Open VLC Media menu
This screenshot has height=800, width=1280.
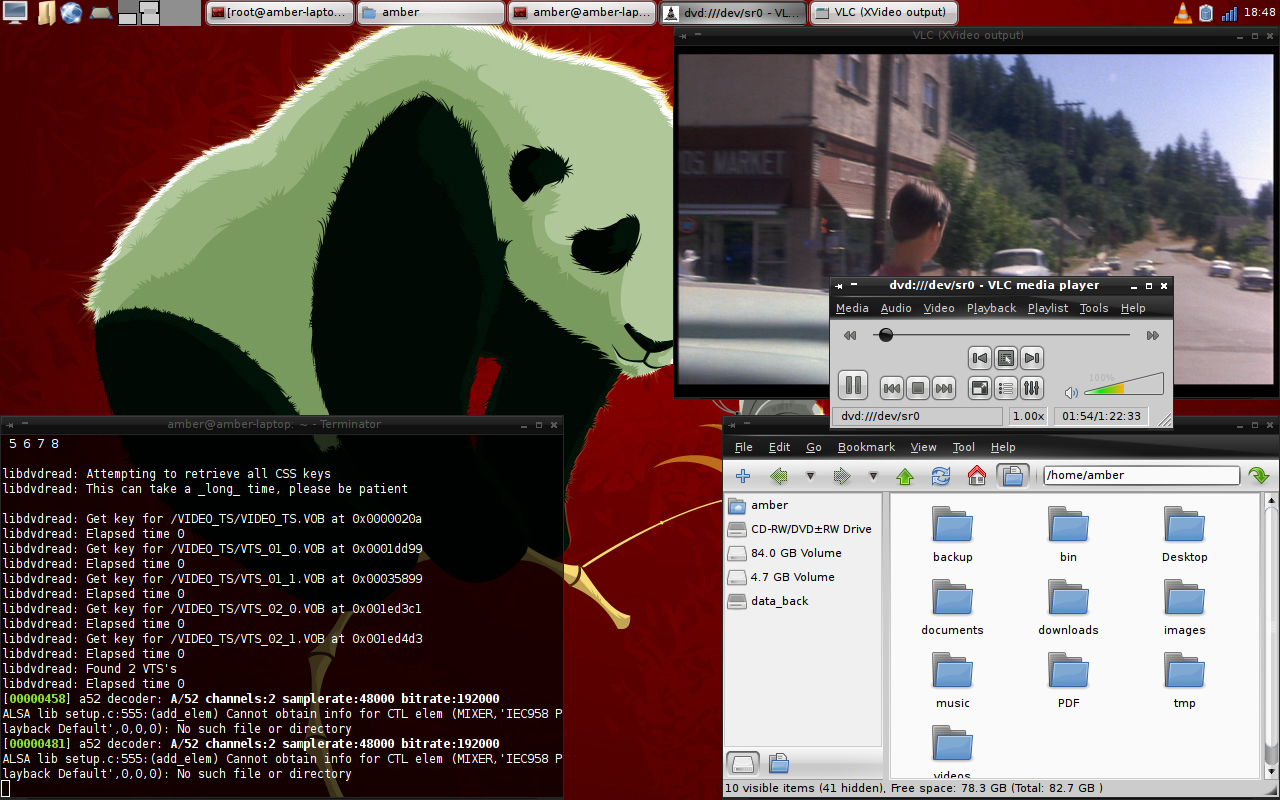852,308
